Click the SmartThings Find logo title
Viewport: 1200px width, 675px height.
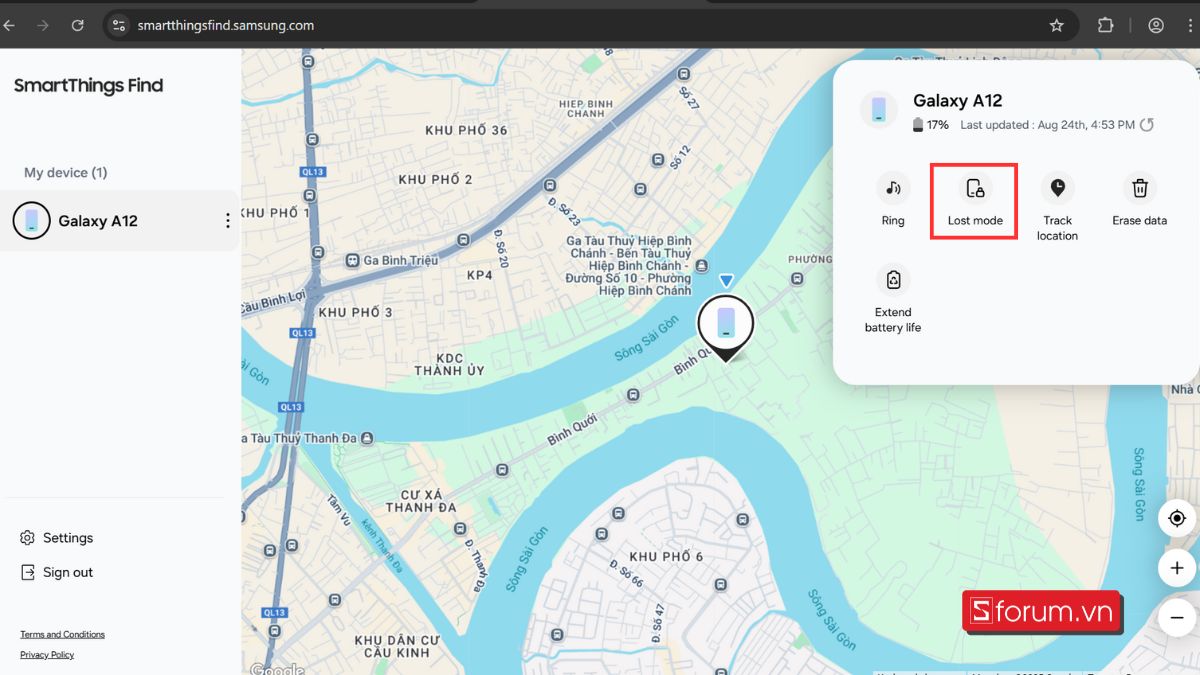[88, 86]
